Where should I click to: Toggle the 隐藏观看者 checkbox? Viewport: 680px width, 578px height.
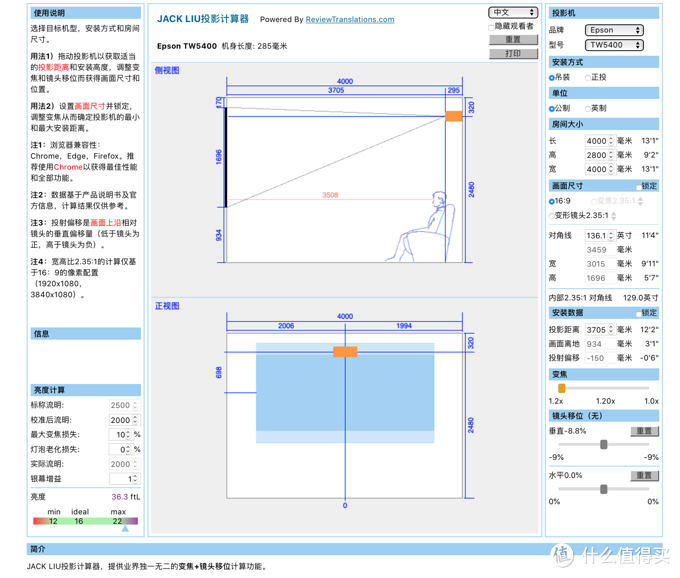491,27
